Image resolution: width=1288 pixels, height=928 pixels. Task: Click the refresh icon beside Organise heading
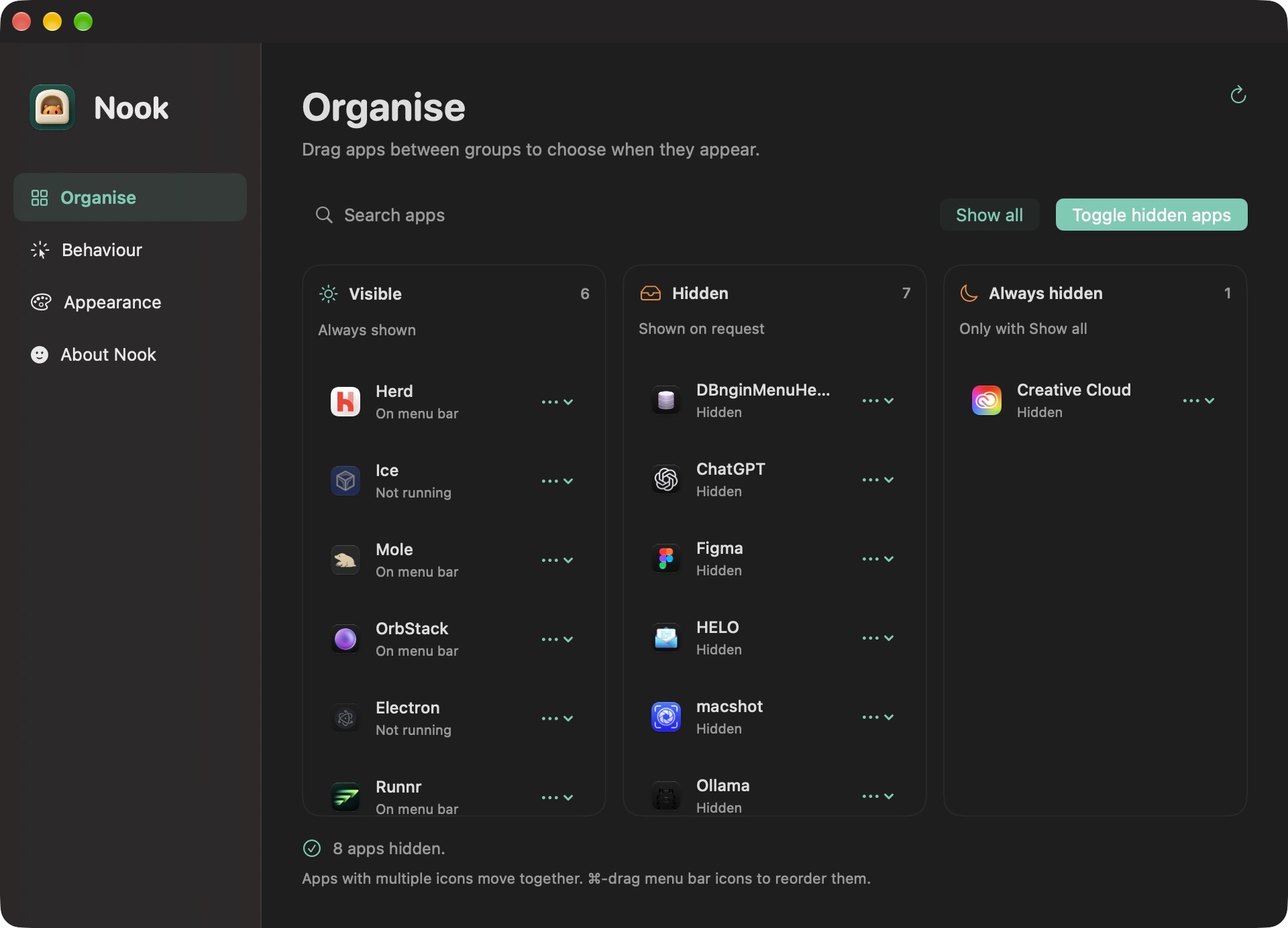click(1238, 95)
